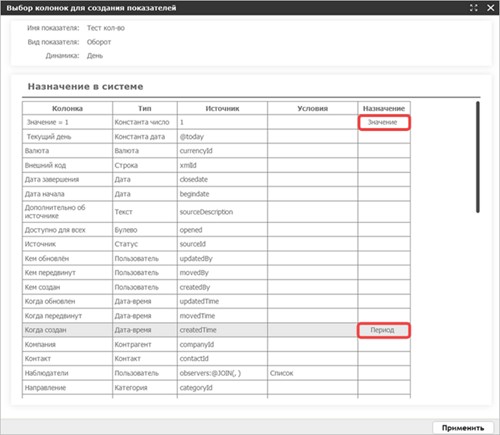Select the 'Компания' row
This screenshot has width=500, height=435.
pyautogui.click(x=216, y=344)
